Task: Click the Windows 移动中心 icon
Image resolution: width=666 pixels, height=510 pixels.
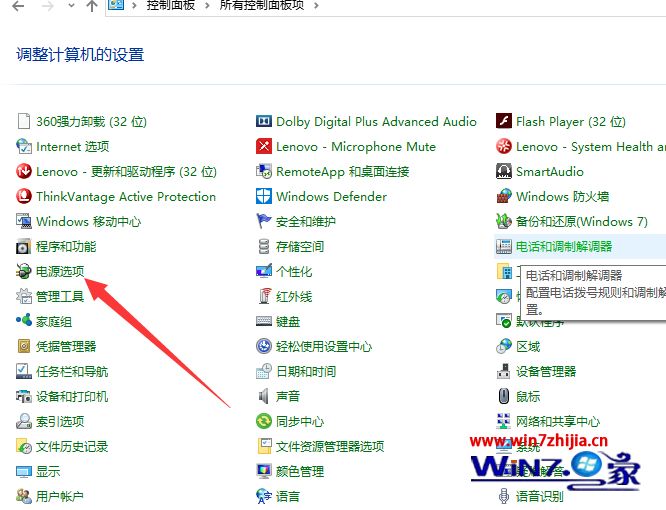Action: pyautogui.click(x=24, y=221)
